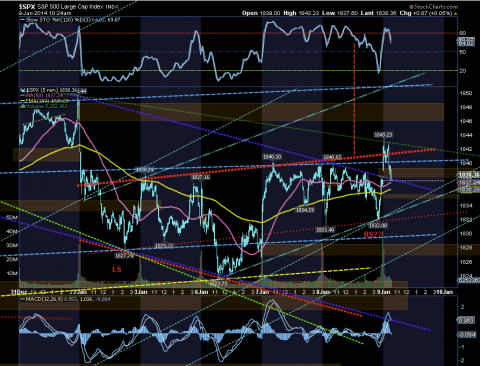Click the 1830 price axis label
The image size is (480, 366).
tap(466, 234)
